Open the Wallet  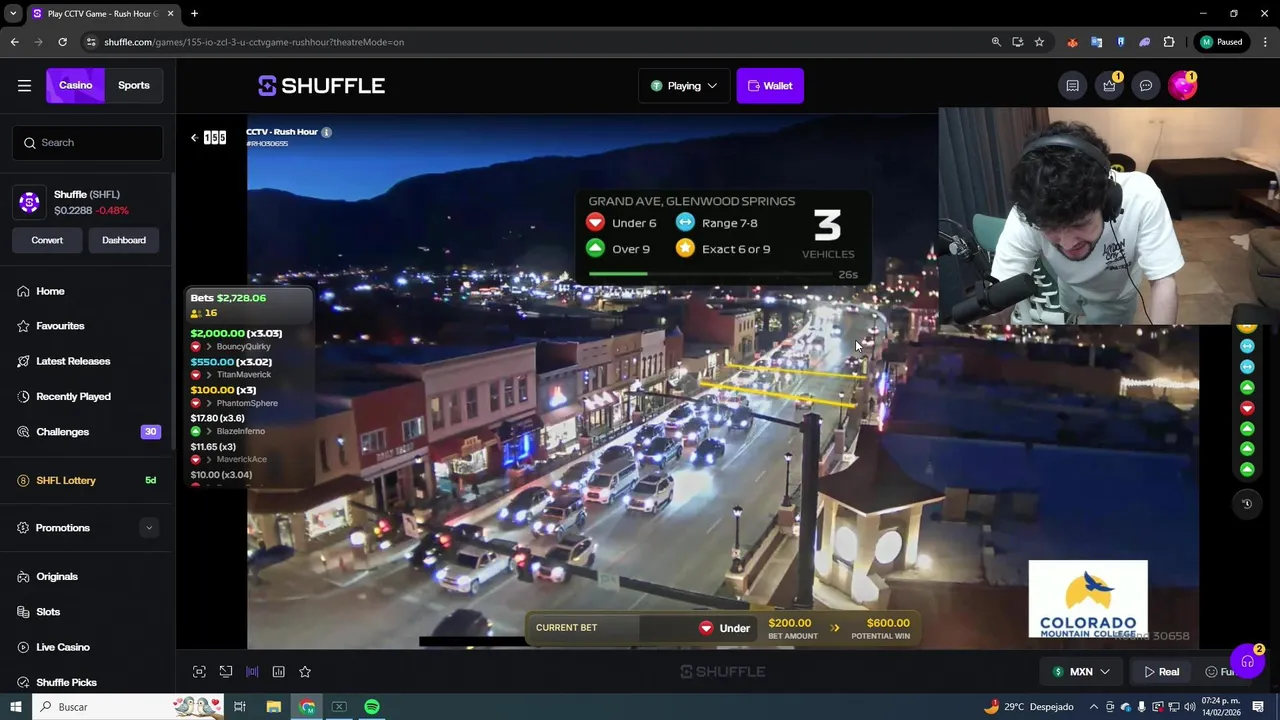[x=770, y=86]
